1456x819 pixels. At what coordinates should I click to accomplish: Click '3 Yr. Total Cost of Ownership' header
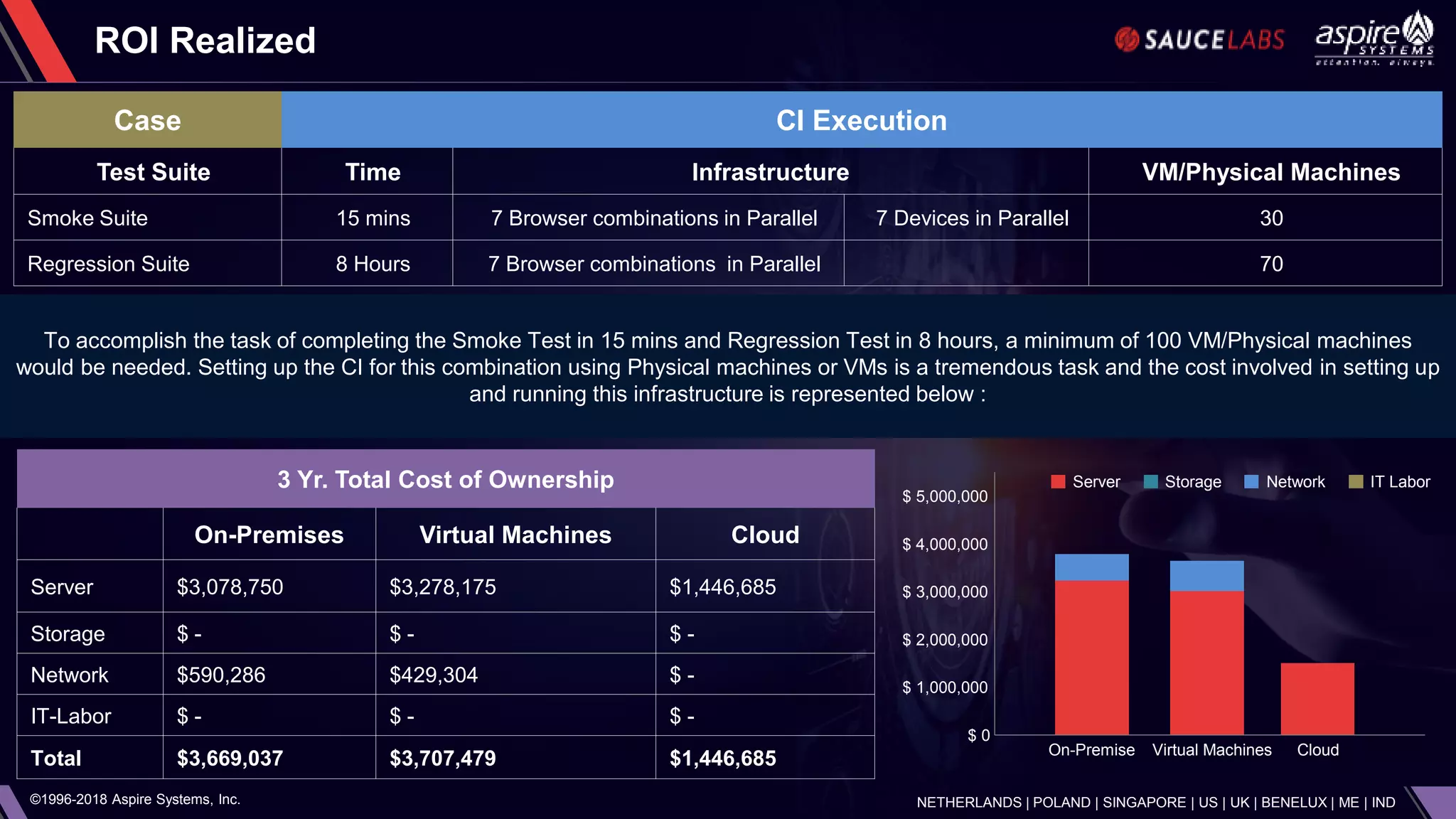(446, 479)
